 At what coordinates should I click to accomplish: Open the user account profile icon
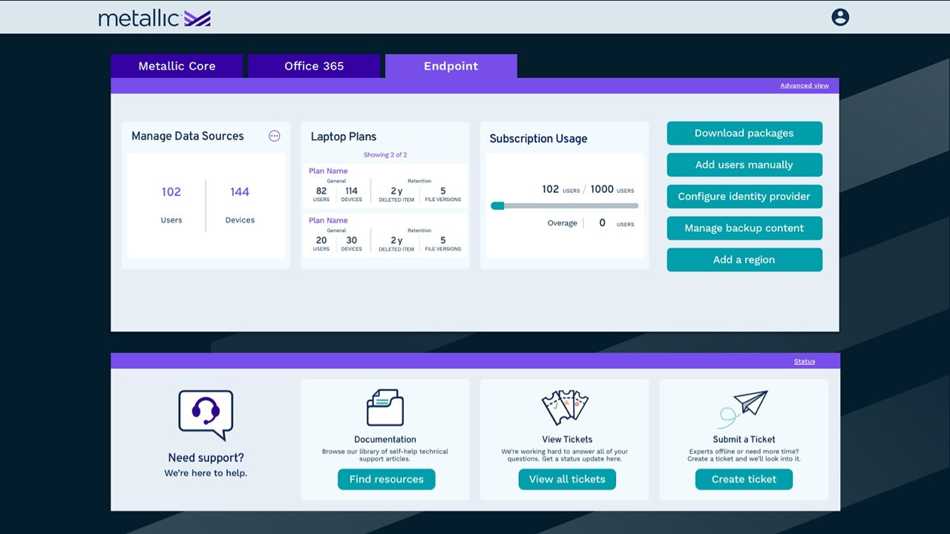coord(840,17)
